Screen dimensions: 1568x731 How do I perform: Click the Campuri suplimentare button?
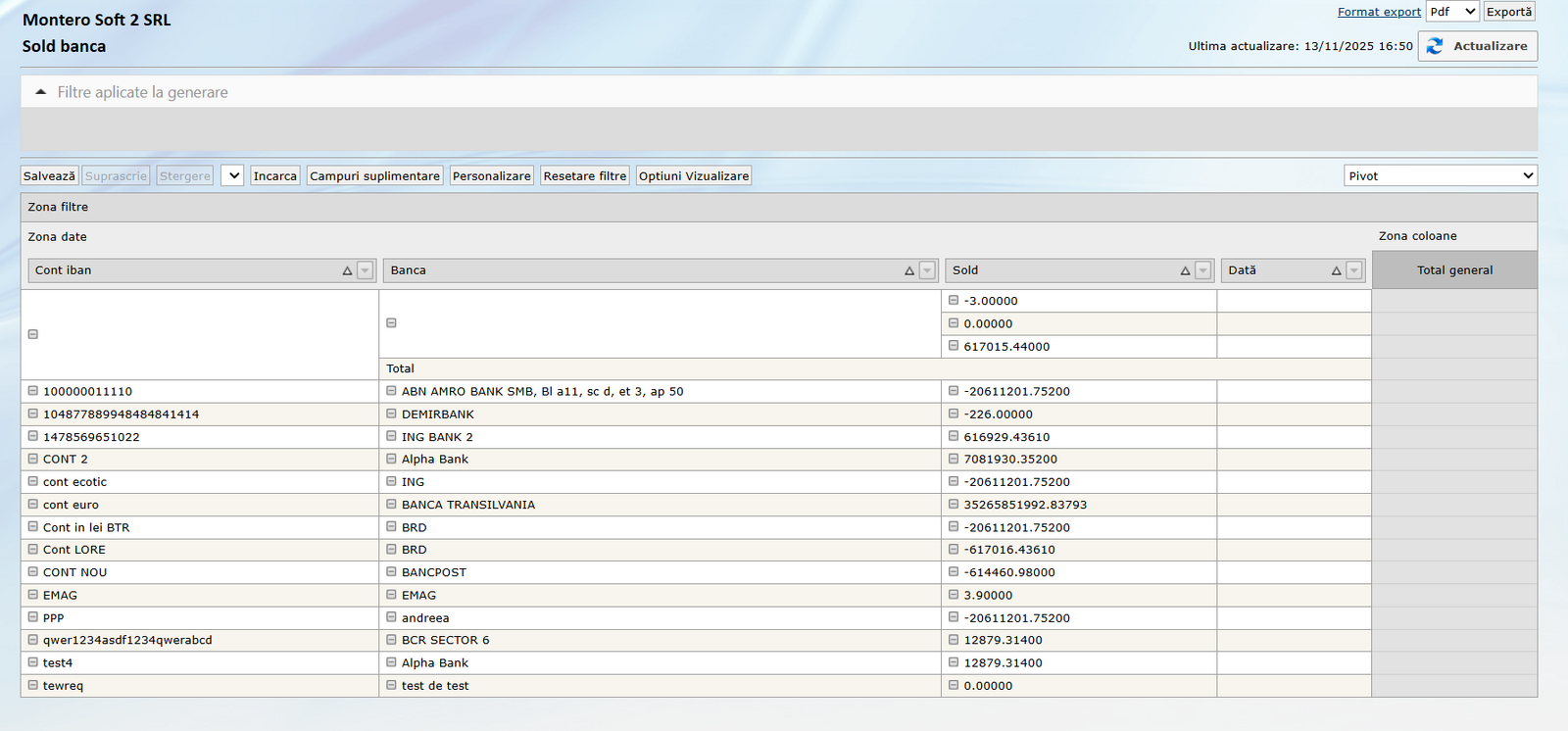click(374, 176)
